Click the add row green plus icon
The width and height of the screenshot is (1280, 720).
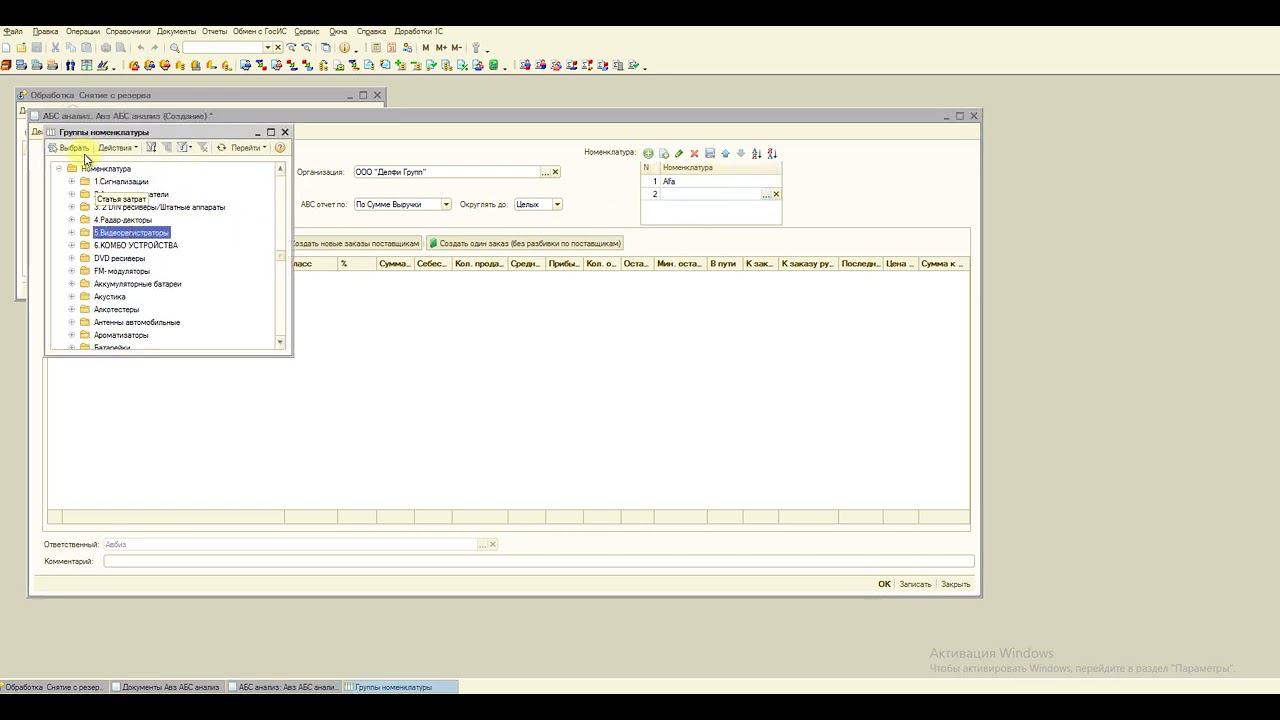(x=648, y=153)
